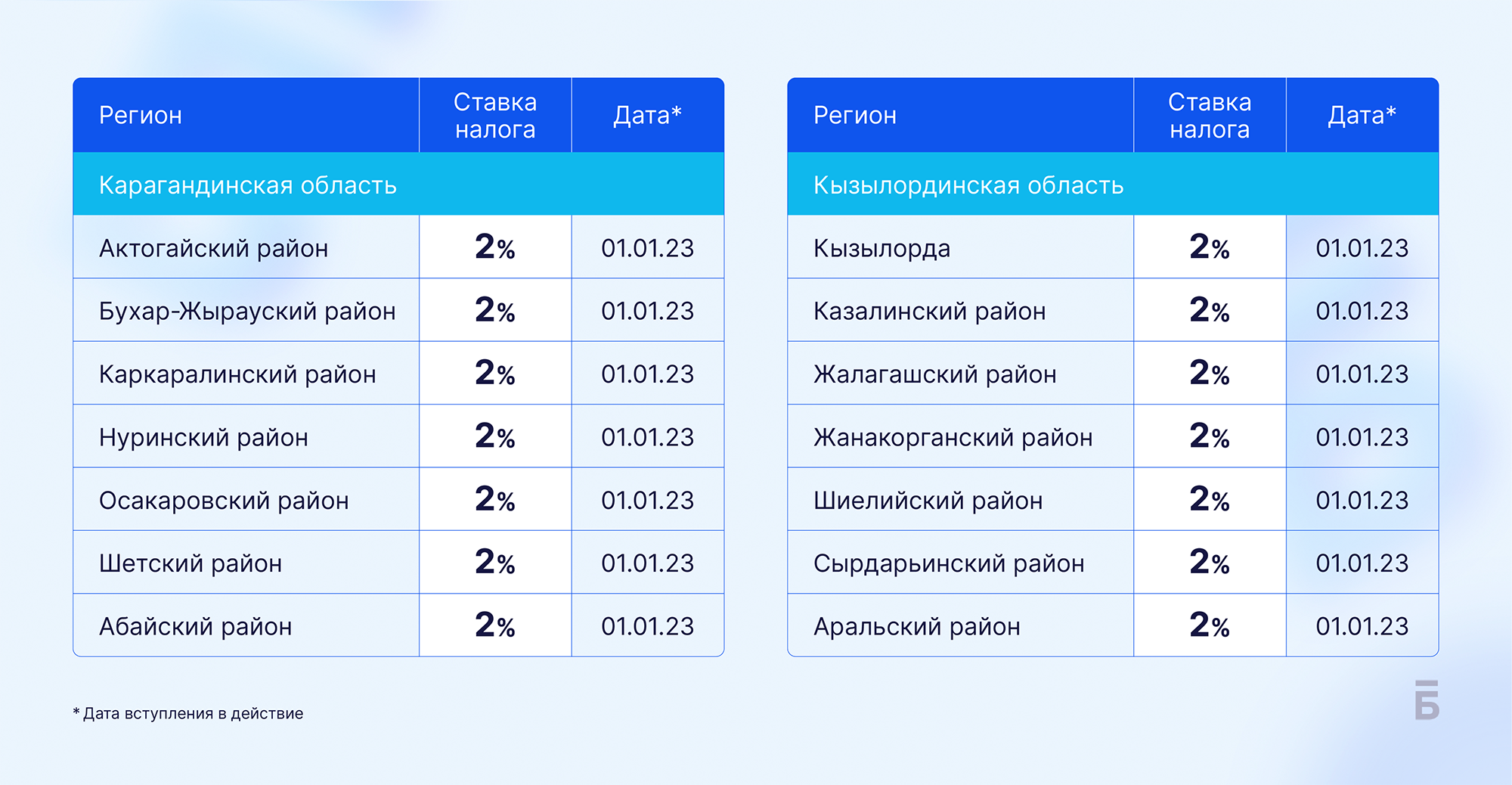
Task: Click the Бухар-Жырауский район cell
Action: click(x=246, y=310)
